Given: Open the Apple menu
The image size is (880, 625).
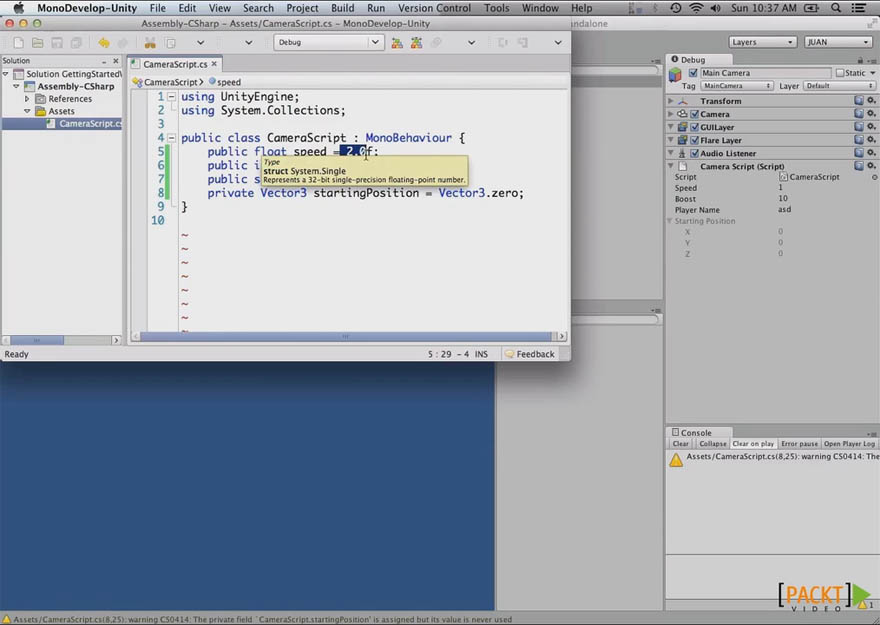Looking at the screenshot, I should pos(19,8).
